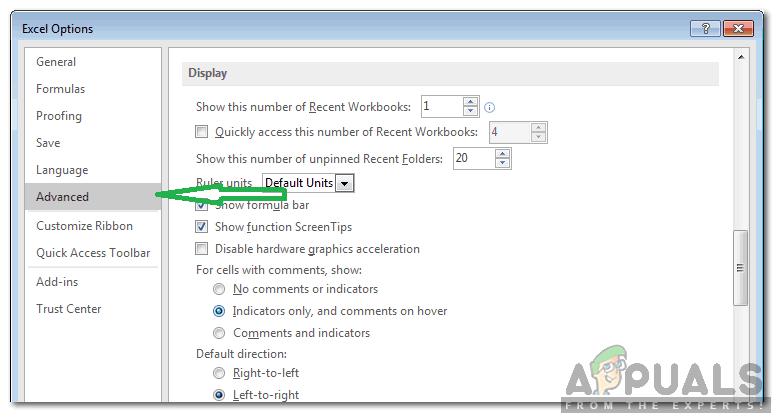Click the 'Default direction:' label
The image size is (775, 413).
tap(241, 354)
